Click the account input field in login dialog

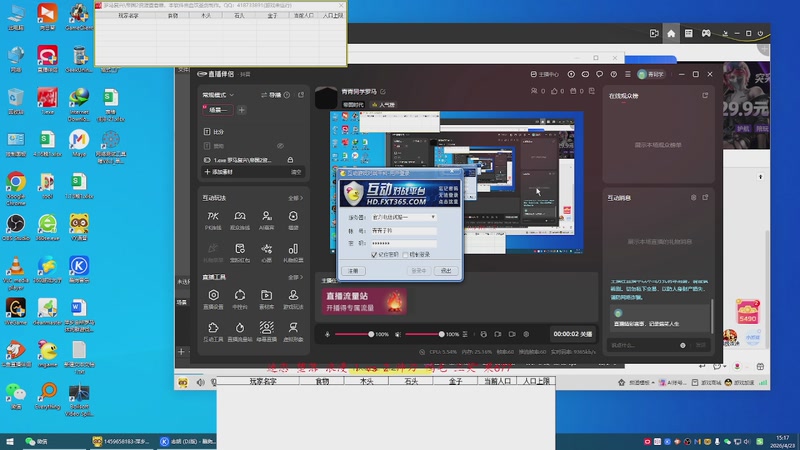pos(404,231)
